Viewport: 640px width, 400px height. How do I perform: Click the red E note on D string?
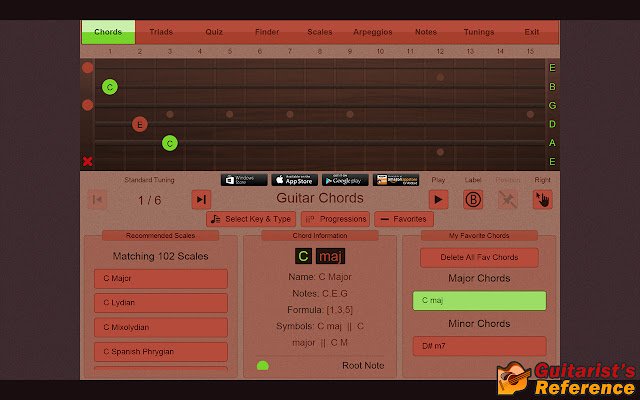140,124
